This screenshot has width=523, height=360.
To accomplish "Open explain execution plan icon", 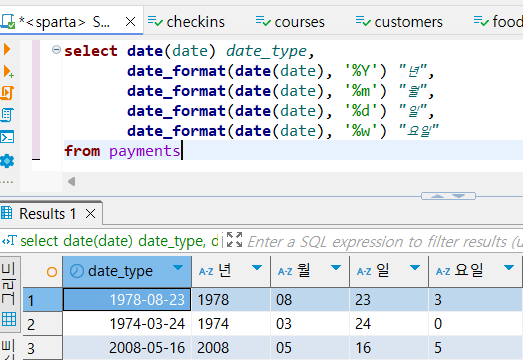I will pos(7,115).
